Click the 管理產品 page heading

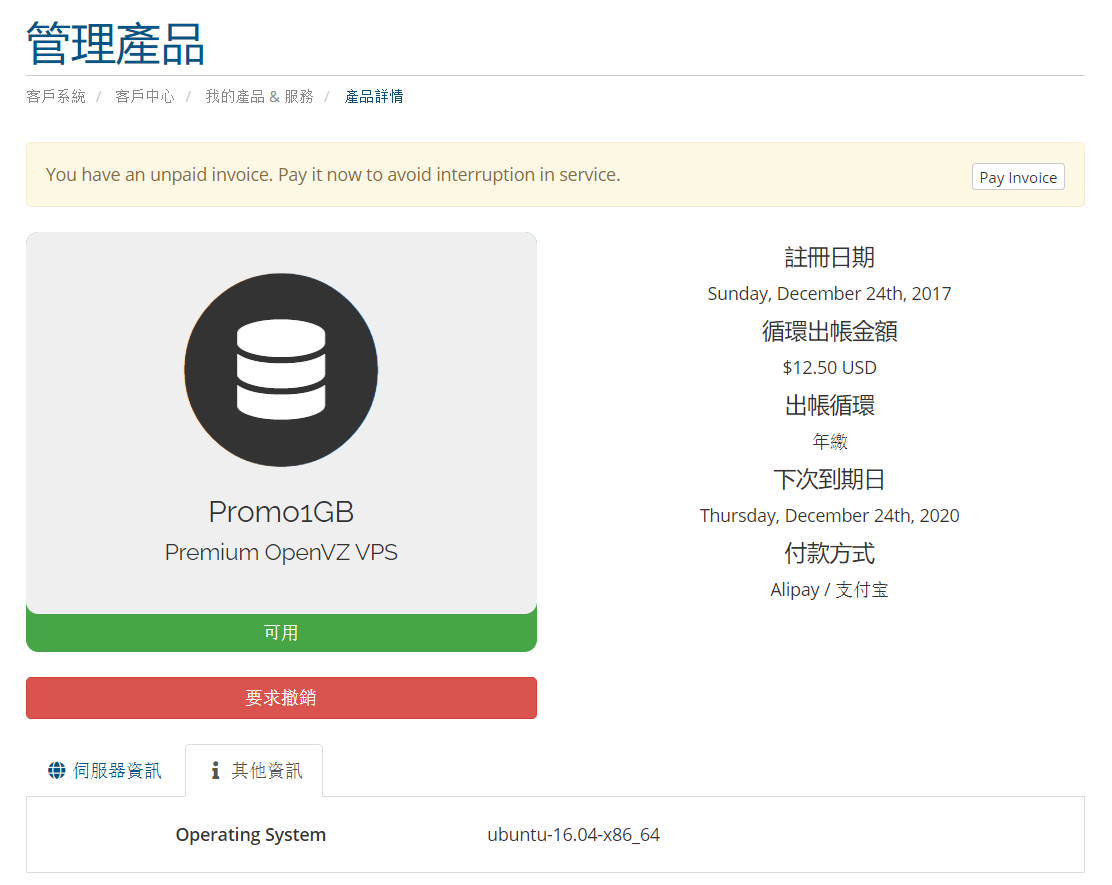pyautogui.click(x=115, y=44)
